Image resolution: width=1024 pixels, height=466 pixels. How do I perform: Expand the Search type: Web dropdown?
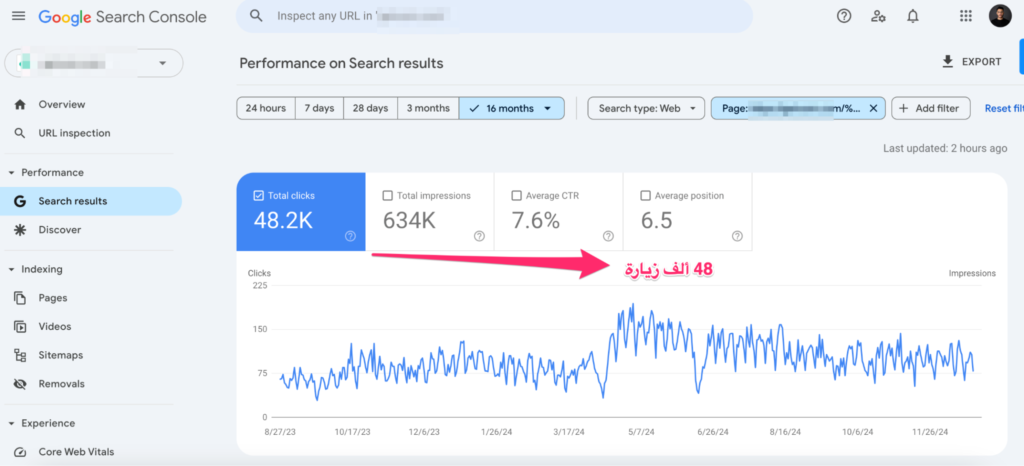[645, 108]
